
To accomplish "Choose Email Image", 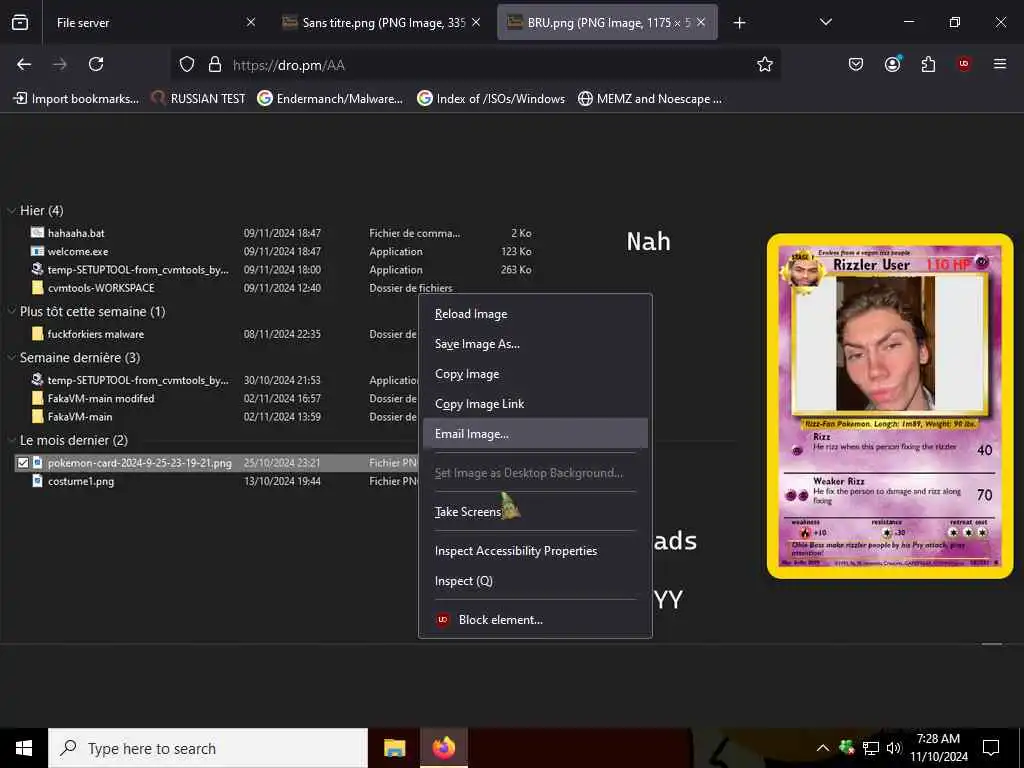I will [x=536, y=434].
